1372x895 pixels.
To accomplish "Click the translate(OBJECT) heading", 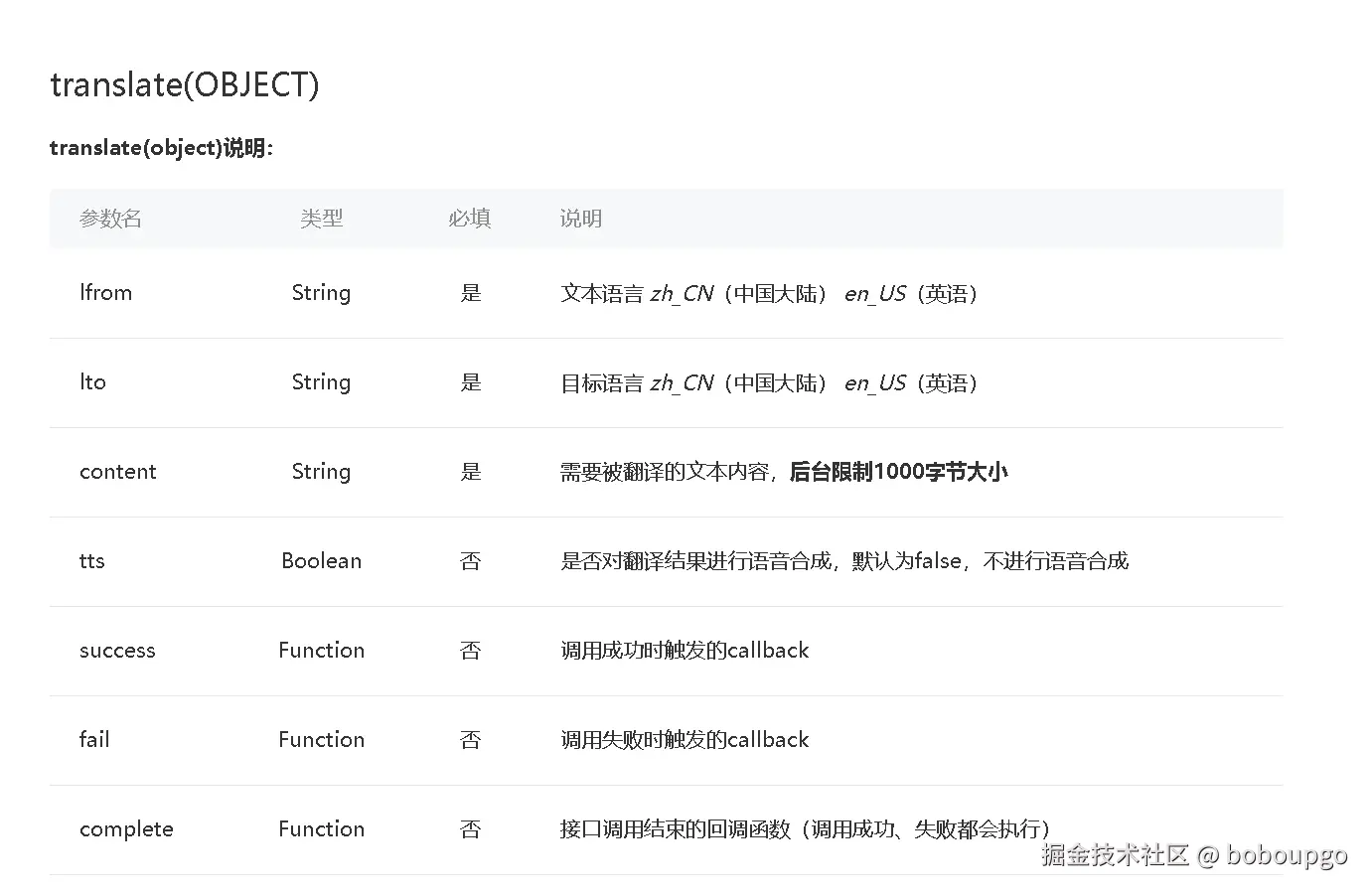I will 185,84.
